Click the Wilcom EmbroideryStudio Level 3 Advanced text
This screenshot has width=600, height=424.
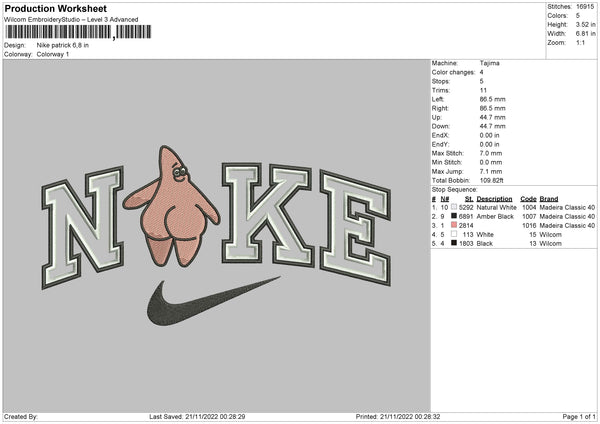coord(71,20)
